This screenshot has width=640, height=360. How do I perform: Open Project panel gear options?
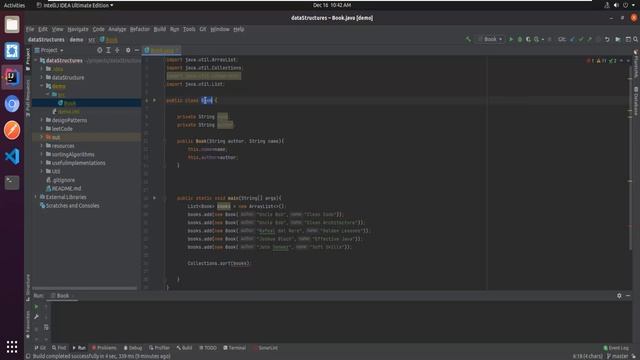coord(128,50)
